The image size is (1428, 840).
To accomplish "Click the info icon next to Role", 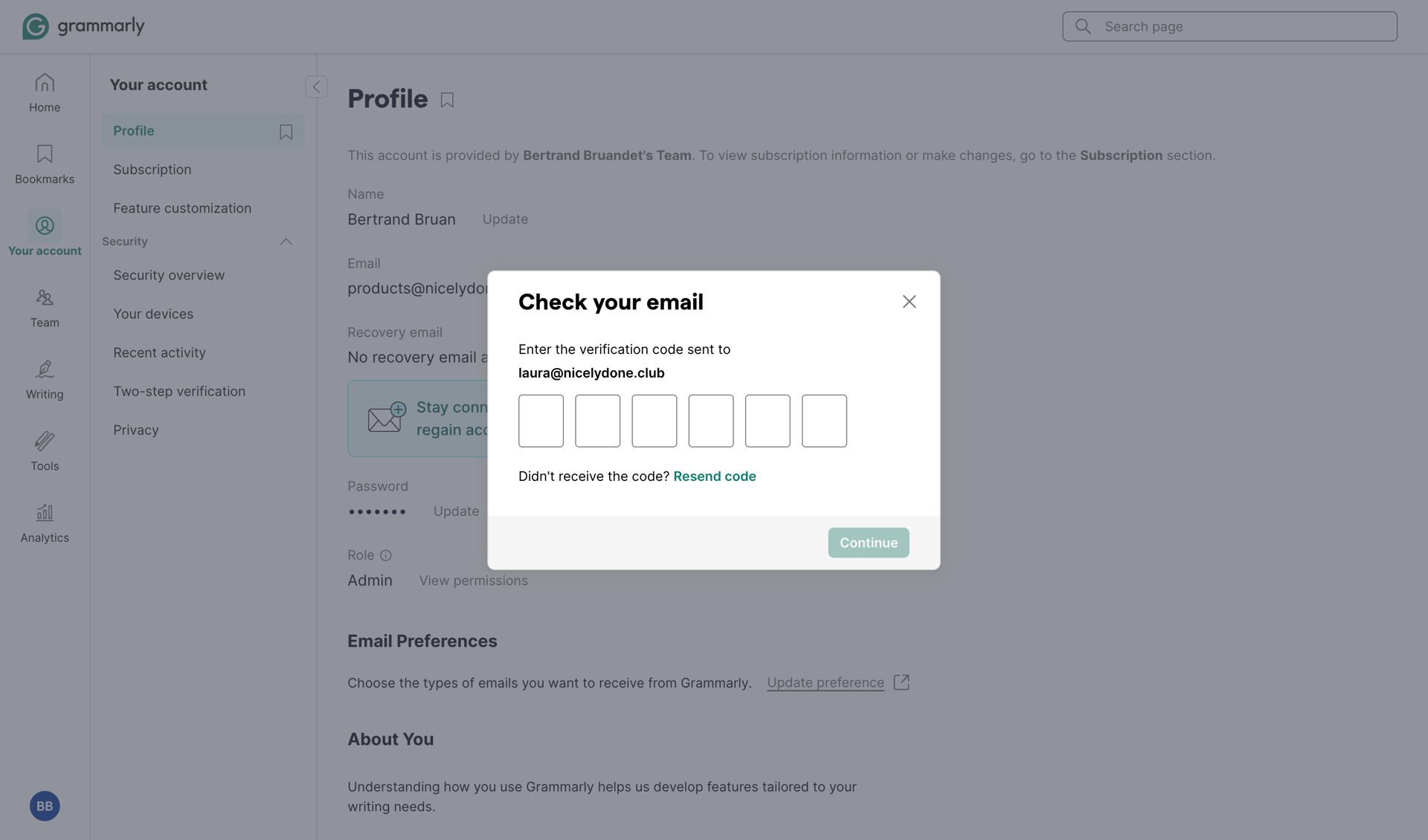I will click(386, 555).
